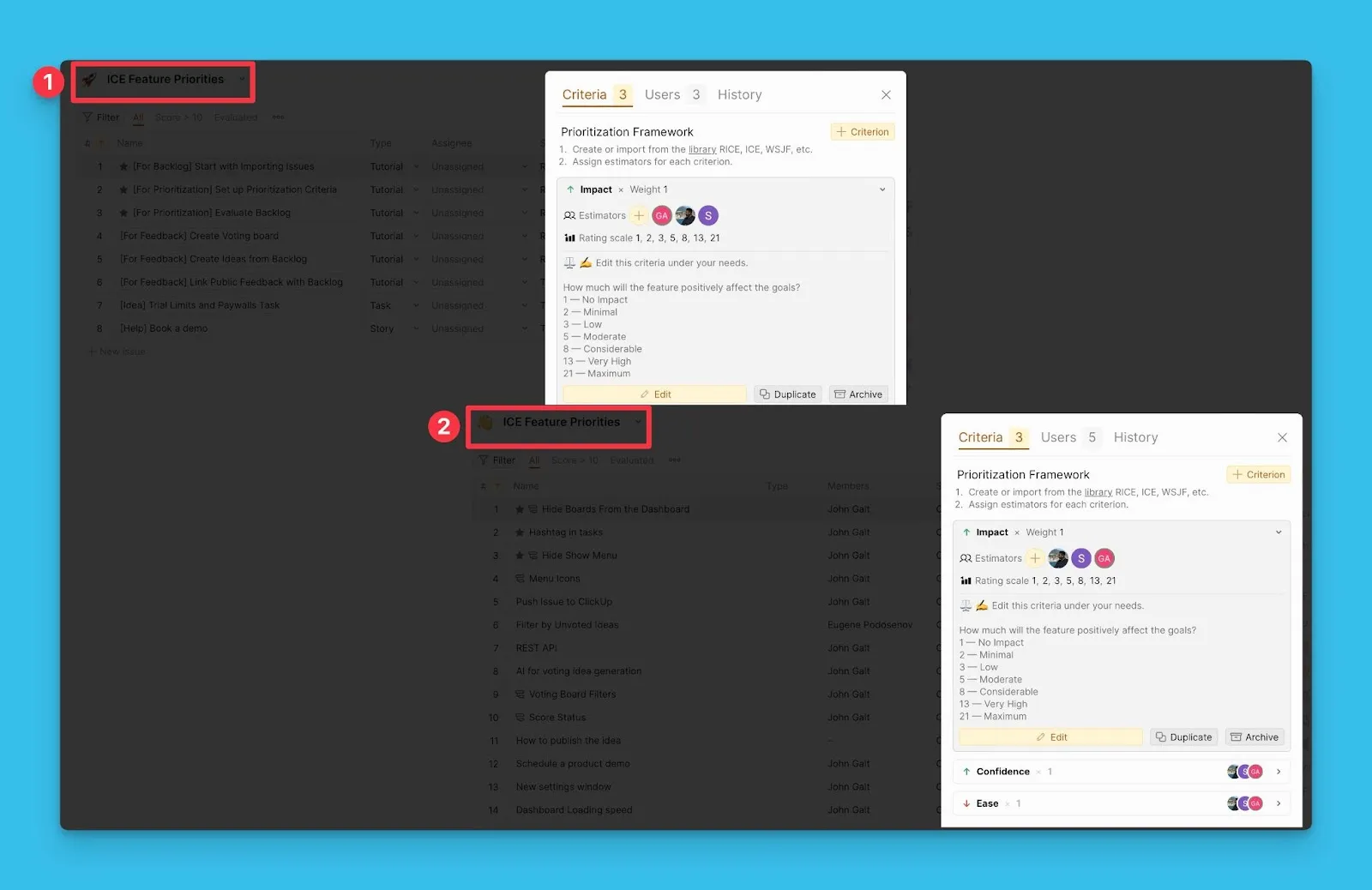Viewport: 1372px width, 890px height.
Task: Archive Impact criterion in the Users 5 panel
Action: (1254, 737)
